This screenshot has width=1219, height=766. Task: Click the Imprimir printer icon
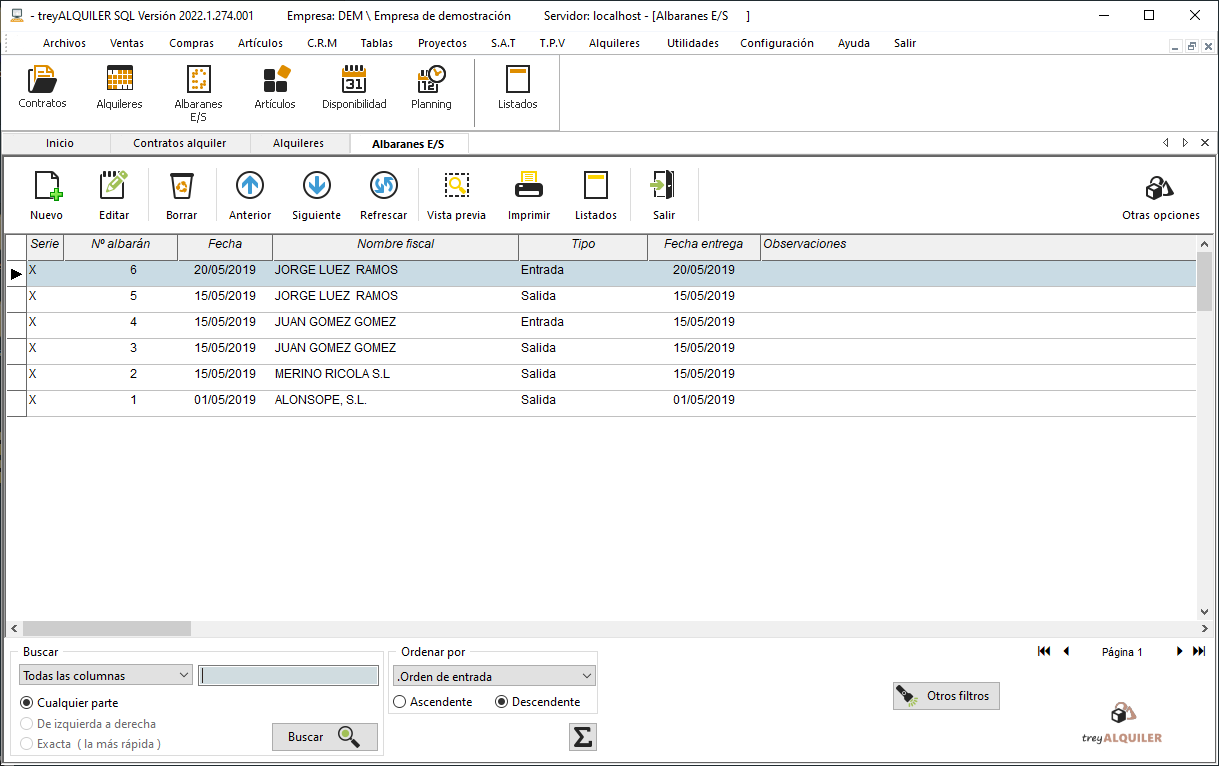[529, 195]
